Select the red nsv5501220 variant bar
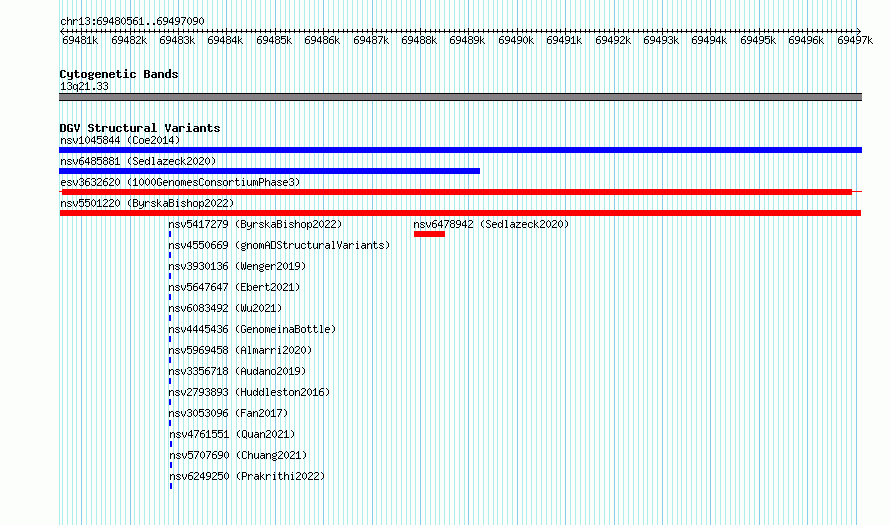890x525 pixels. (460, 213)
